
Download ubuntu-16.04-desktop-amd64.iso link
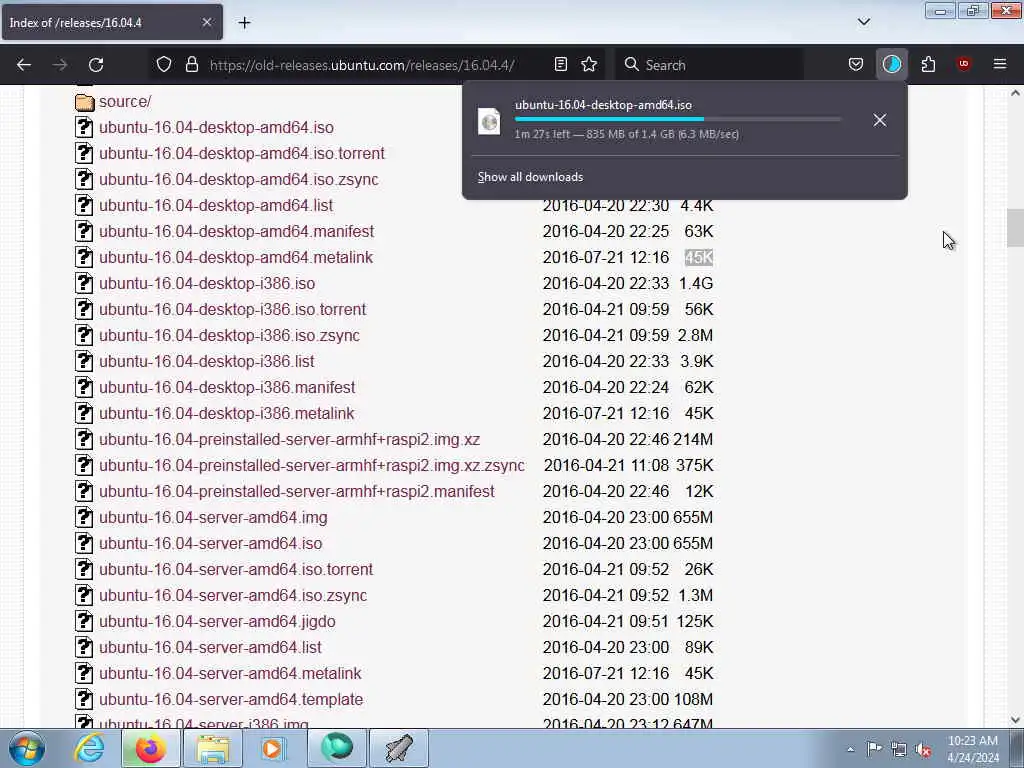(216, 127)
